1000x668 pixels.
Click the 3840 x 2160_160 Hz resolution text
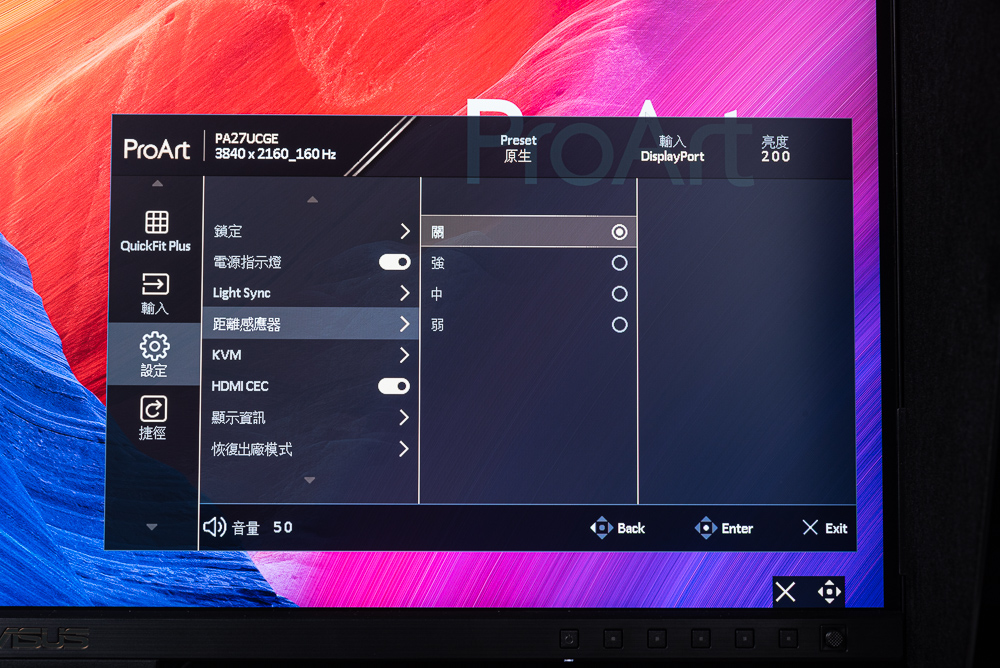point(275,154)
